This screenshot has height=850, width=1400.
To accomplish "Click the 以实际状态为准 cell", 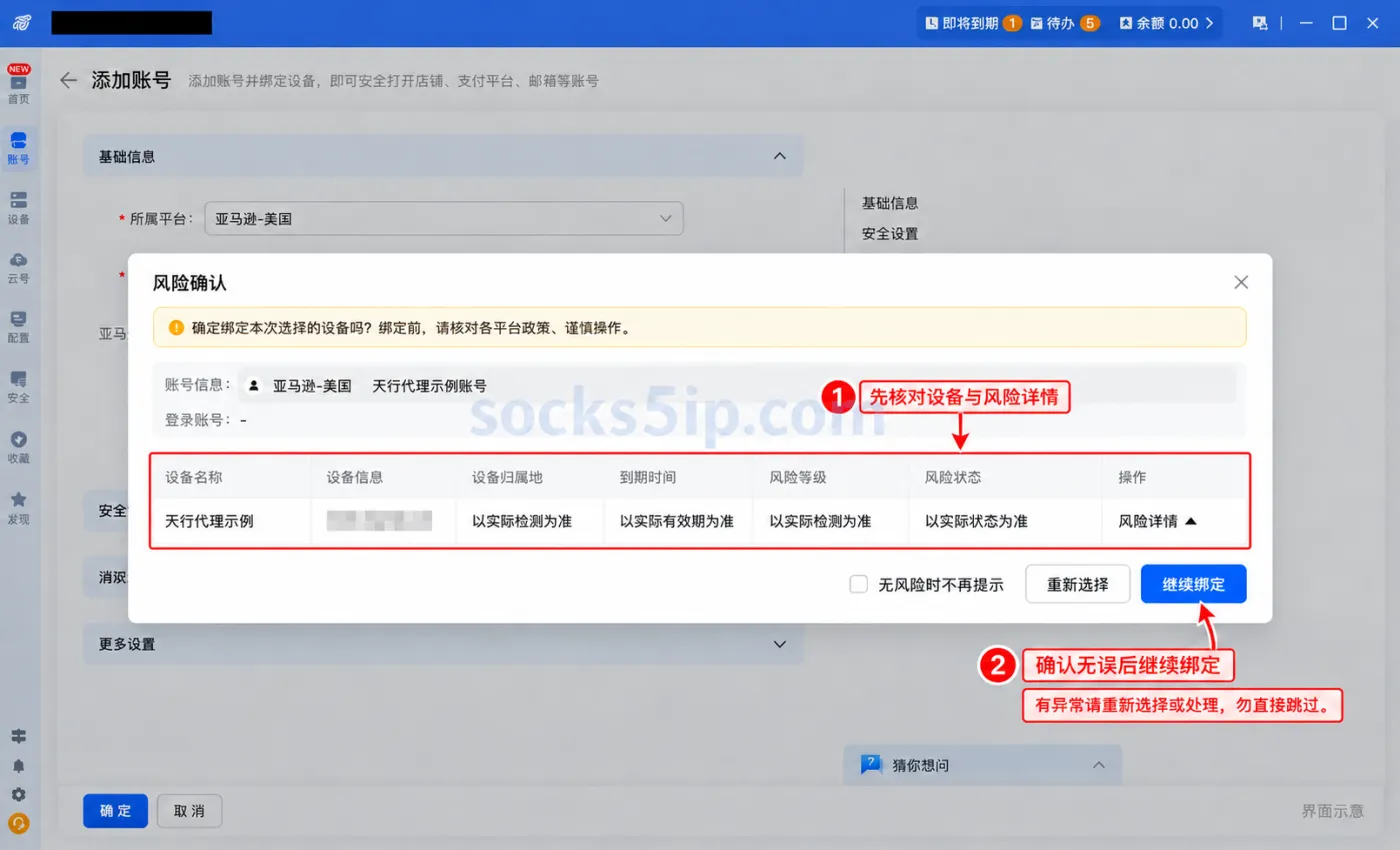I will (x=976, y=521).
